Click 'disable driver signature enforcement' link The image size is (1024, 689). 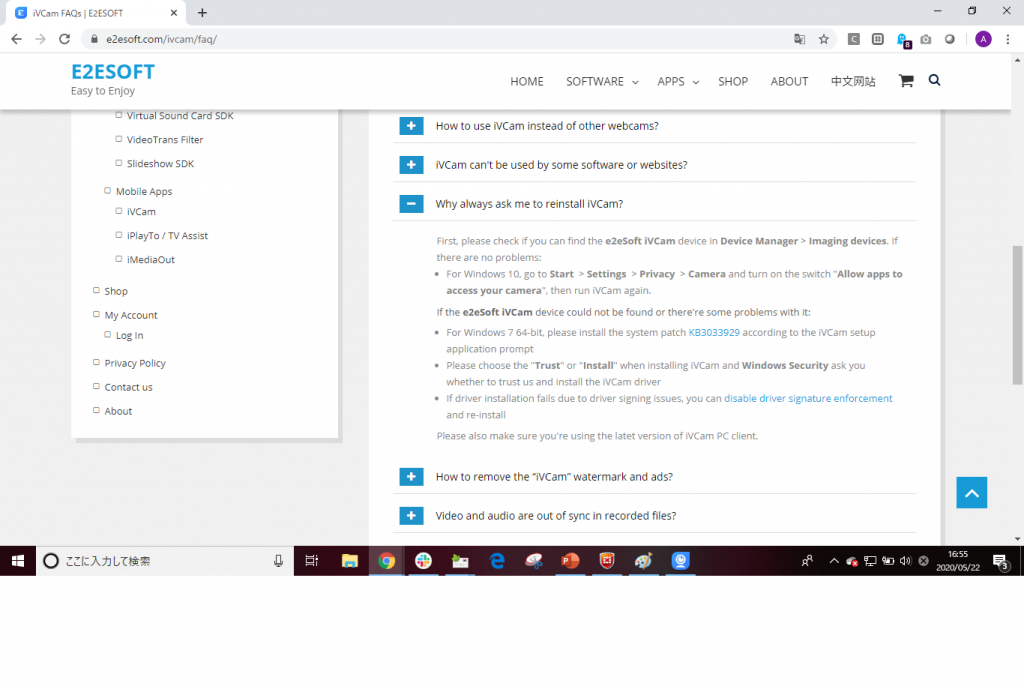coord(808,398)
